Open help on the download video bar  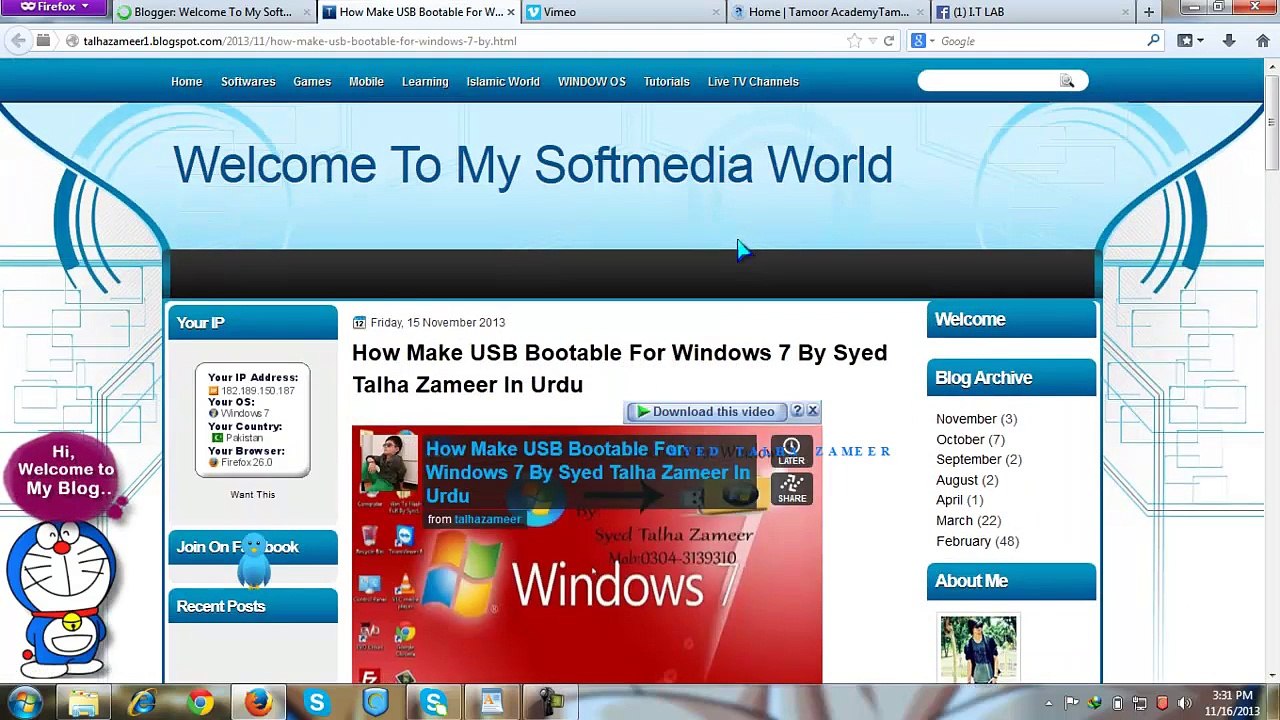point(797,411)
